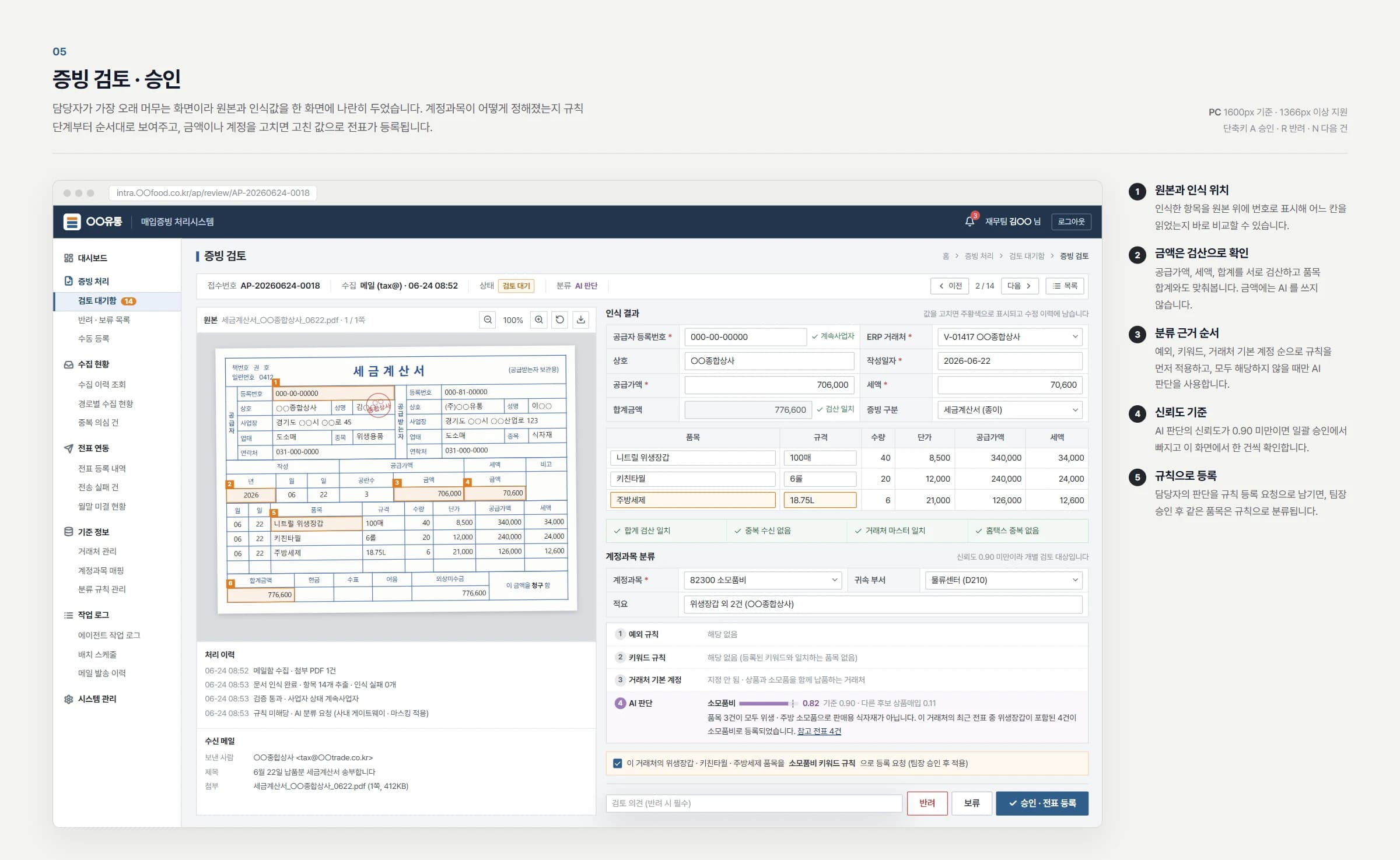This screenshot has width=1400, height=860.
Task: Open 반려·보류 목록 menu item
Action: coord(104,320)
